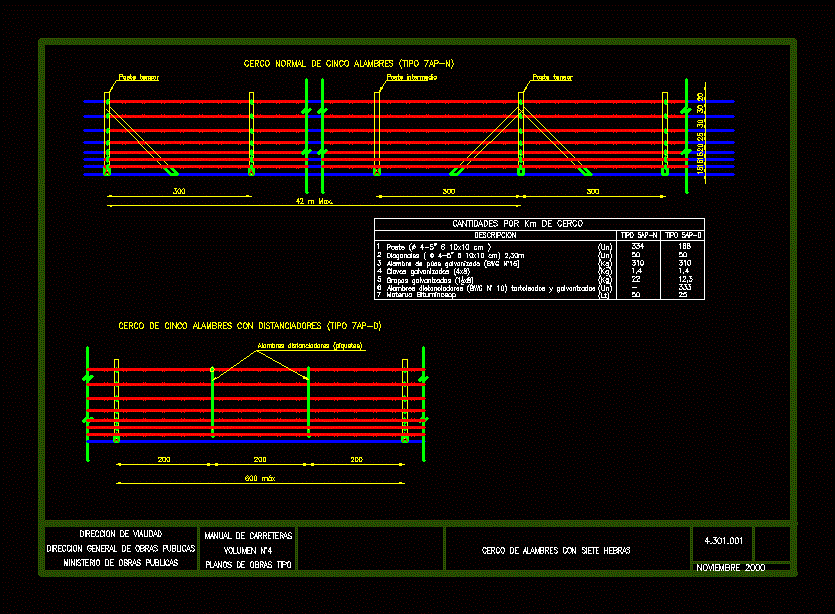Image resolution: width=835 pixels, height=614 pixels.
Task: Click the 'DIRECCION DE VIALIDAD' title block text
Action: tap(120, 534)
